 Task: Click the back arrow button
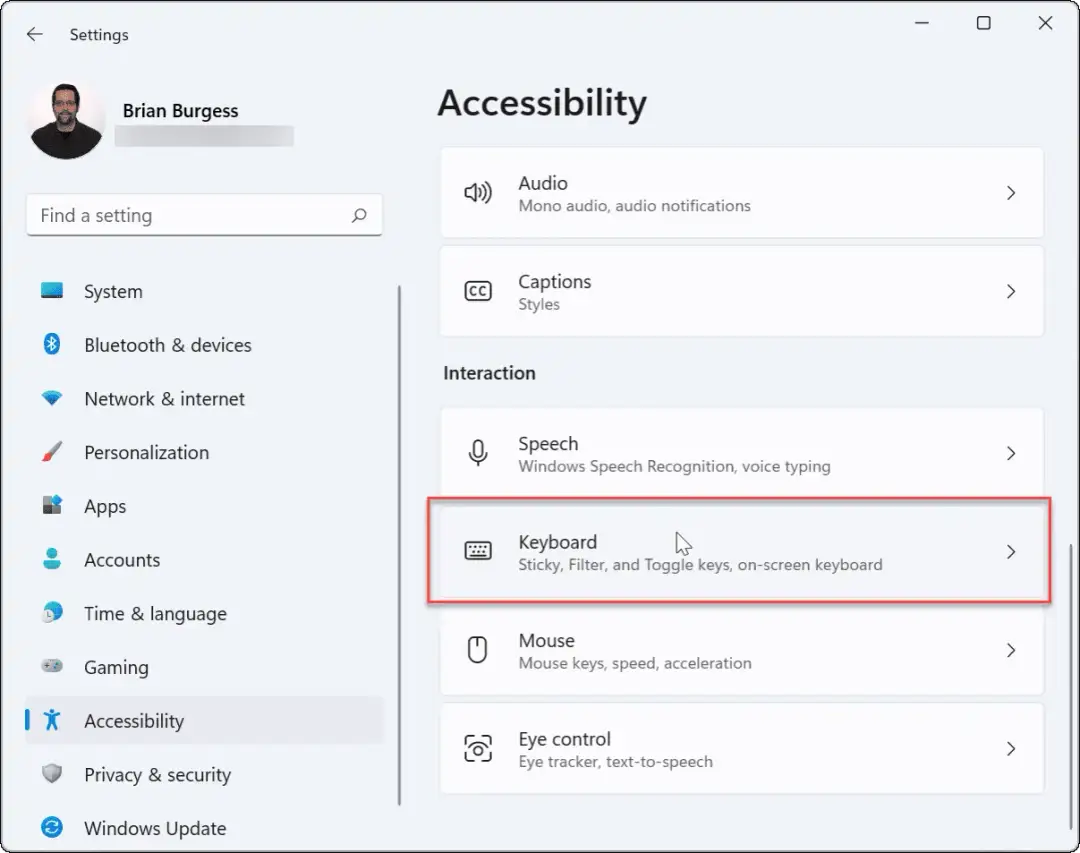[34, 34]
